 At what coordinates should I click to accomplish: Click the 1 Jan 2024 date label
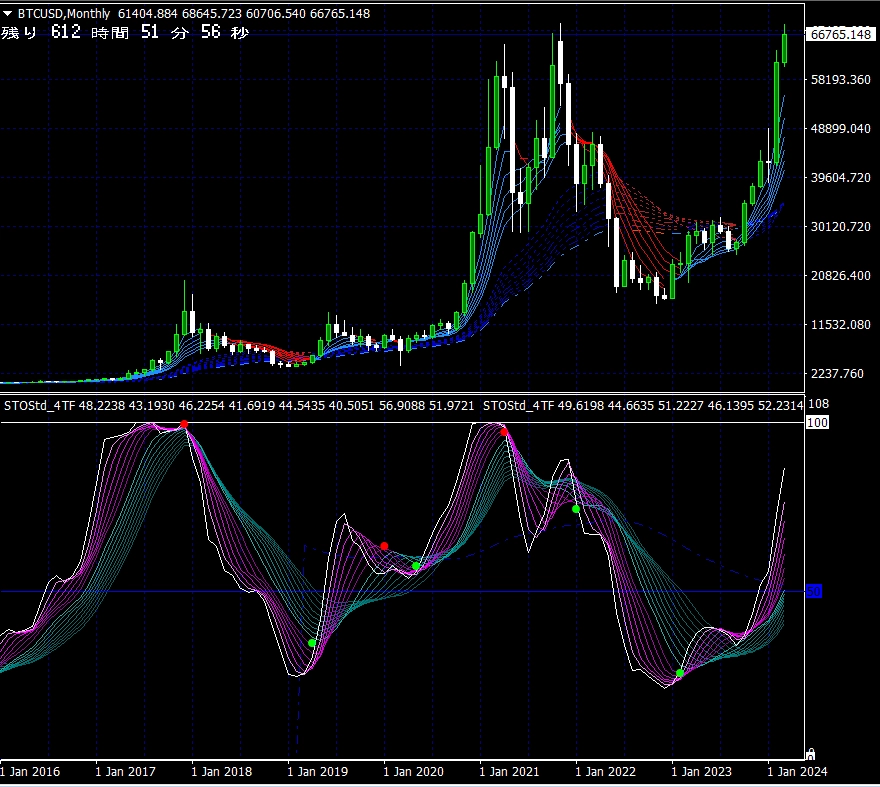(x=796, y=772)
